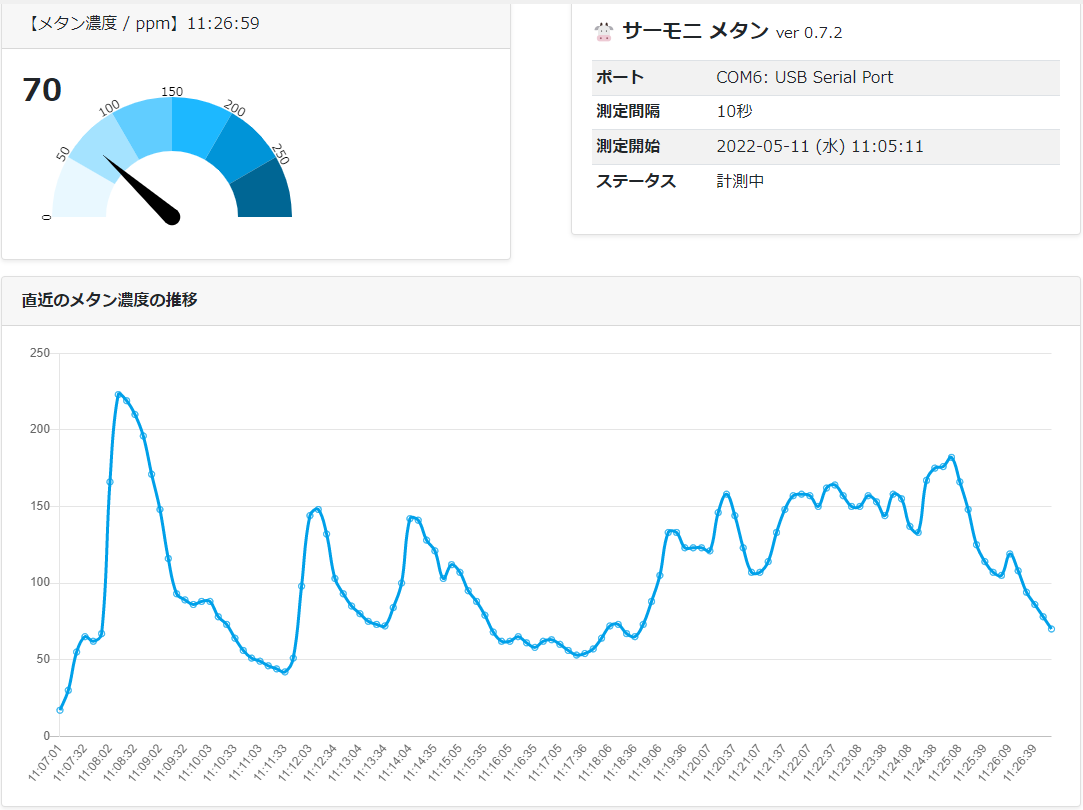Click the 直近のメタン濃度の推移 chart title
Screen dimensions: 1083x810
(x=110, y=299)
